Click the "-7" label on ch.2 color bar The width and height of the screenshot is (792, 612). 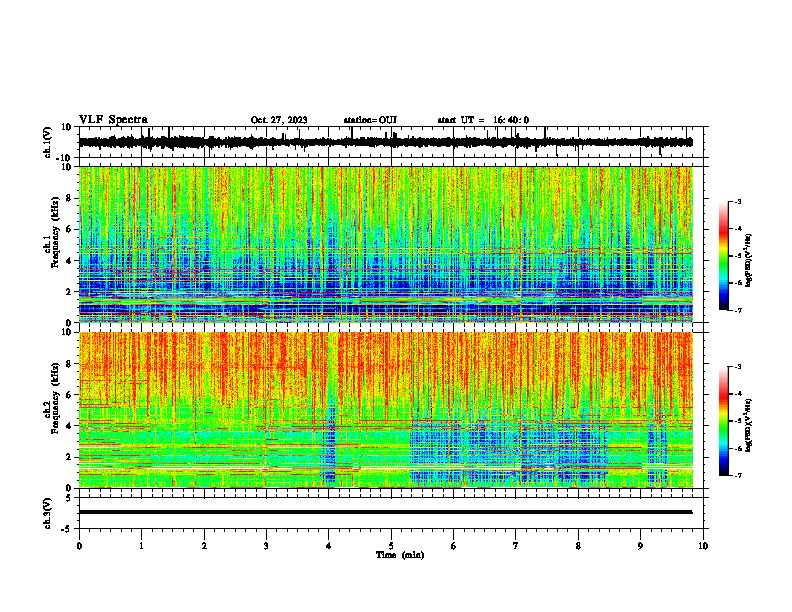[x=737, y=475]
